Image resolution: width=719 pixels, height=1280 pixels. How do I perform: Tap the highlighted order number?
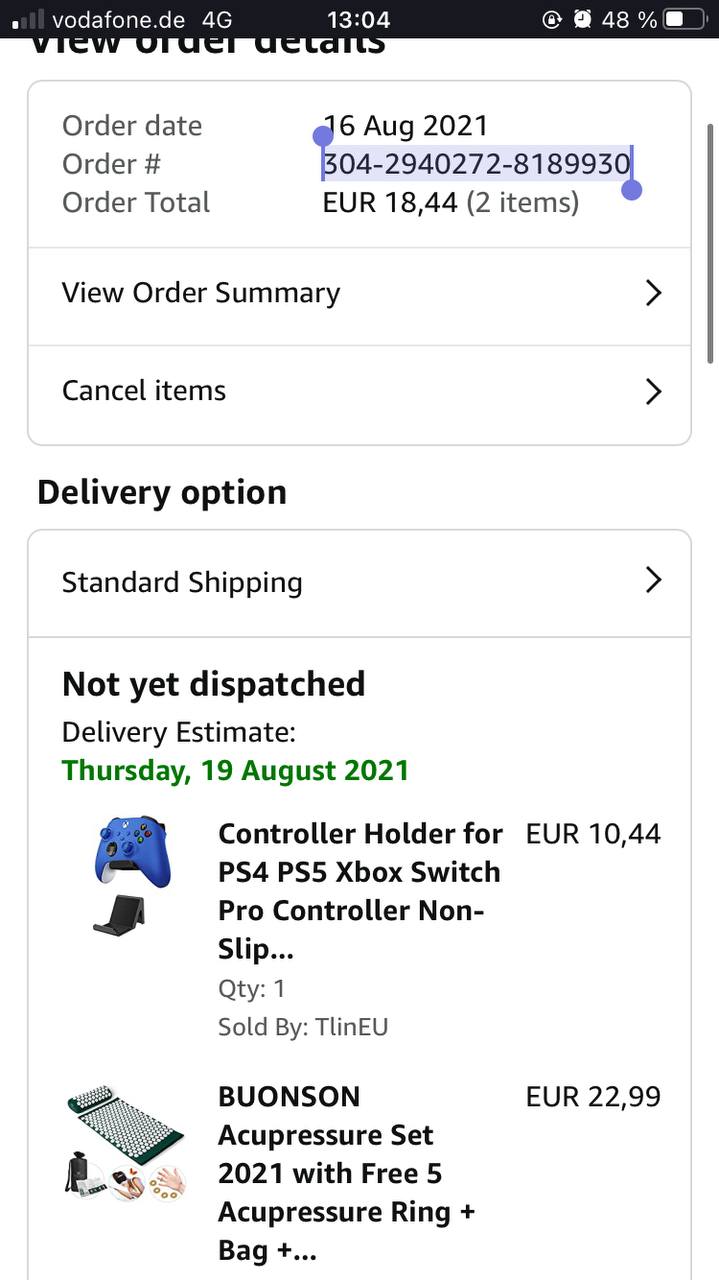coord(476,164)
